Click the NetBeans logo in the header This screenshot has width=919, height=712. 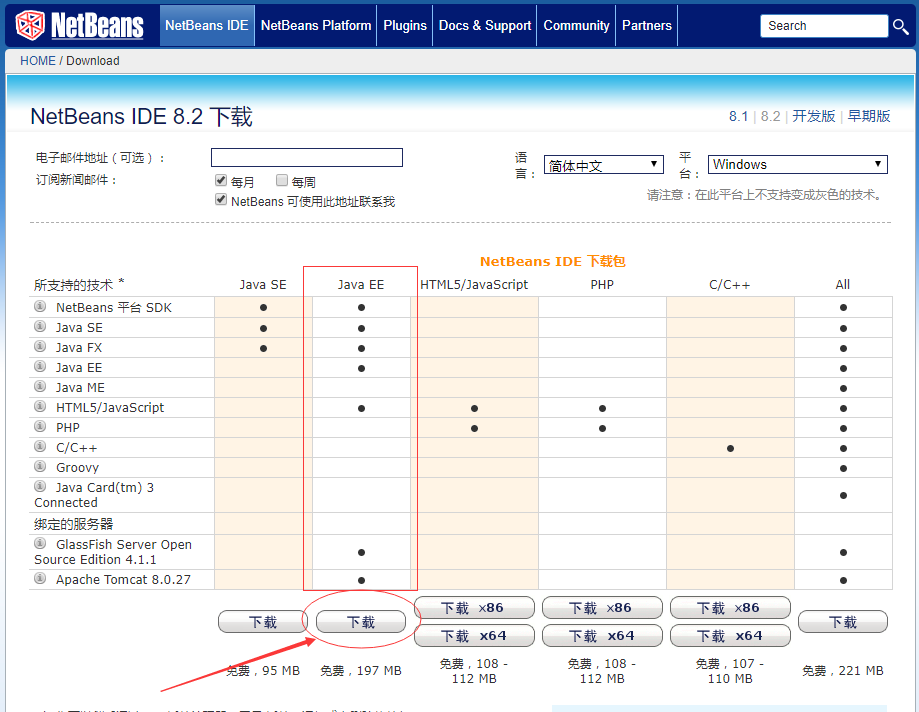[79, 25]
